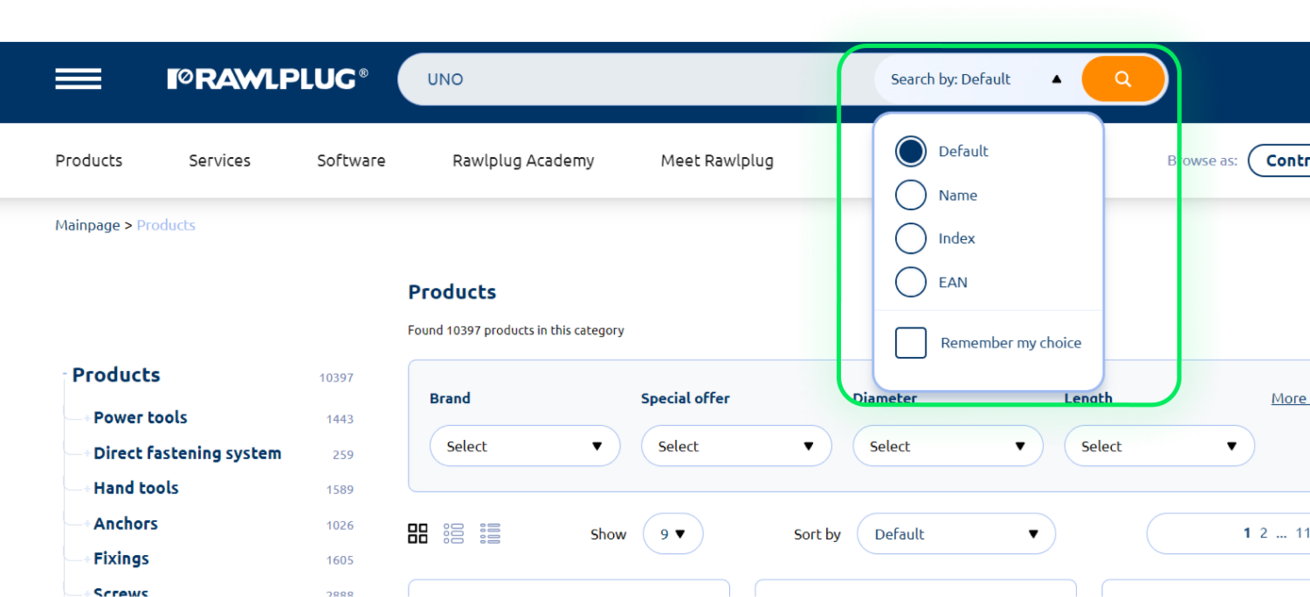Select the Index search radio button
The width and height of the screenshot is (1310, 597).
pos(910,238)
